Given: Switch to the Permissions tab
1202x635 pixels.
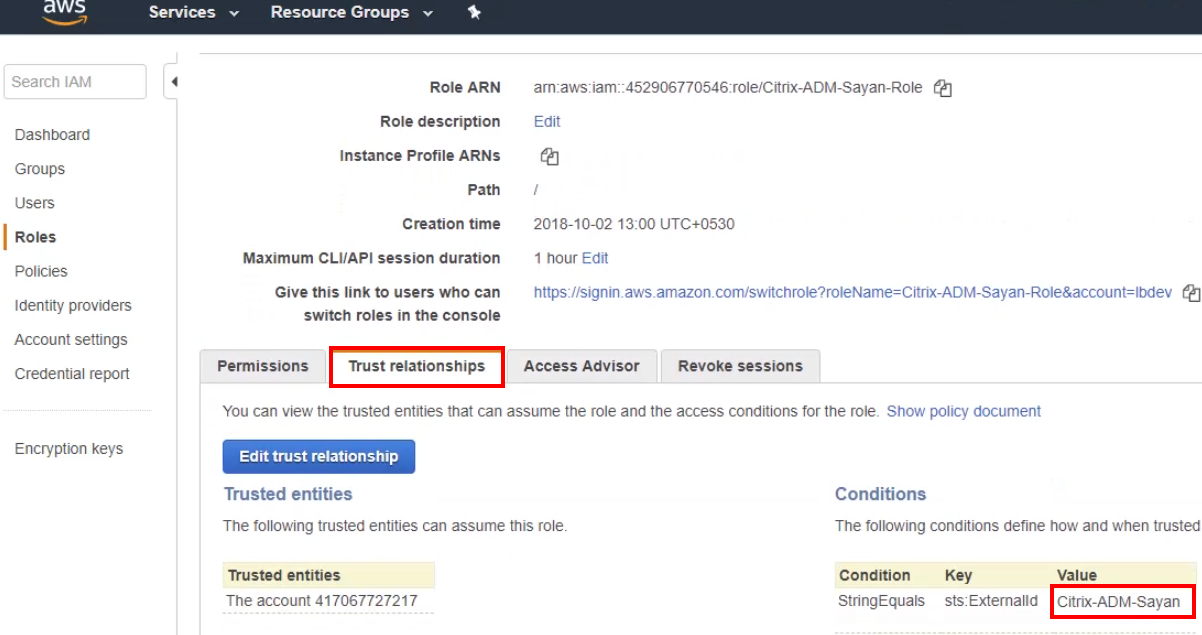Looking at the screenshot, I should click(262, 366).
